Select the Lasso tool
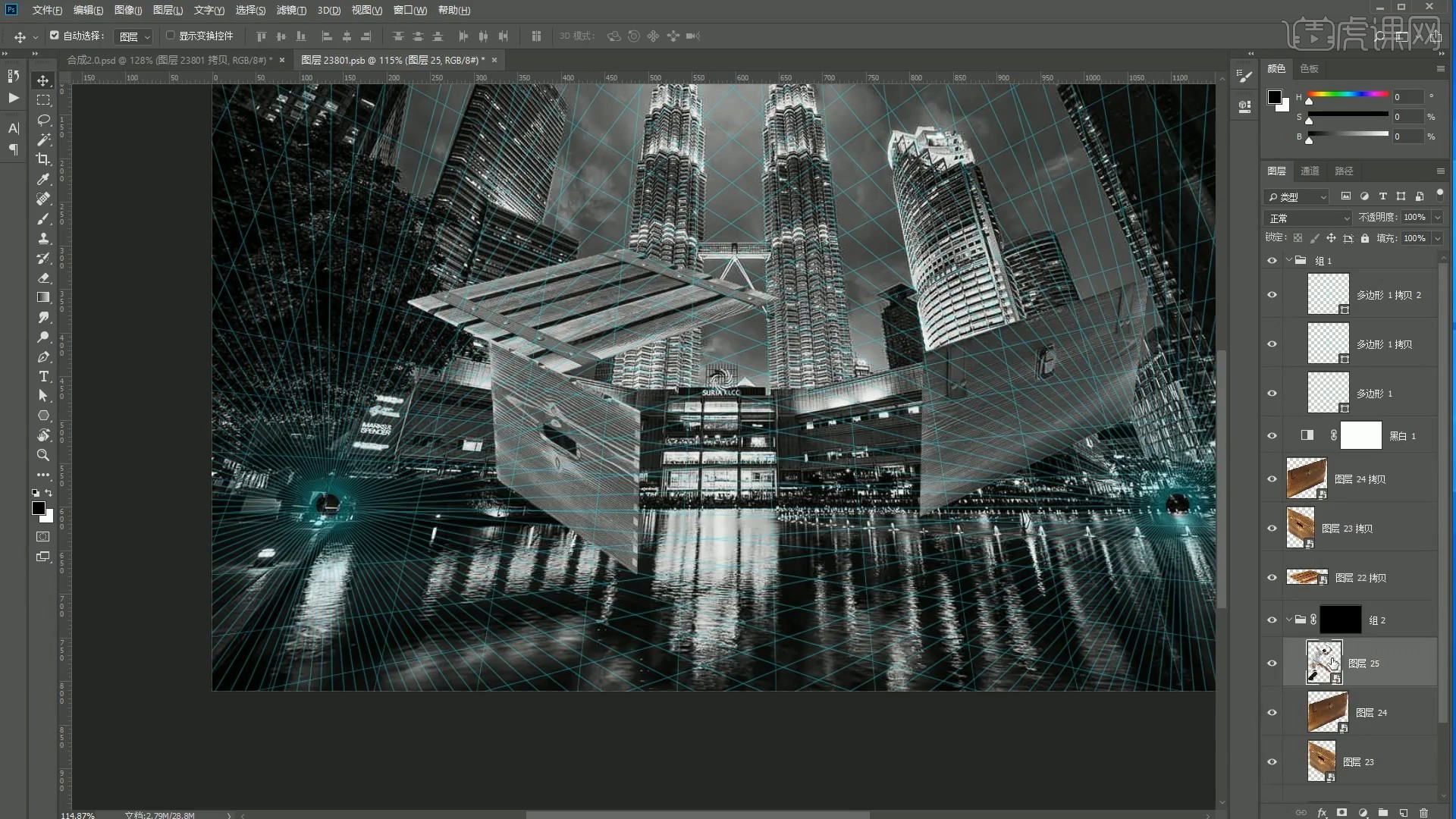This screenshot has height=819, width=1456. pos(43,120)
